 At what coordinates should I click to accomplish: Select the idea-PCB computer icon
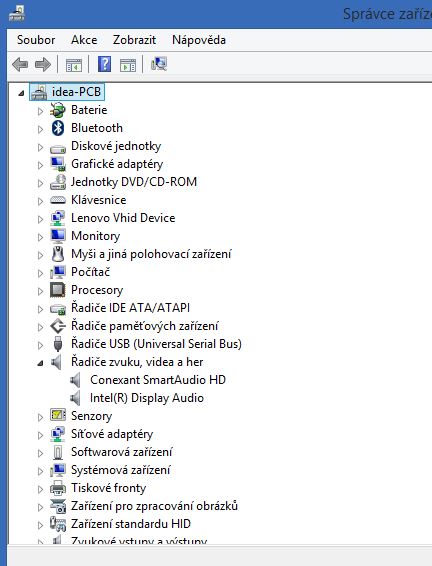point(39,92)
